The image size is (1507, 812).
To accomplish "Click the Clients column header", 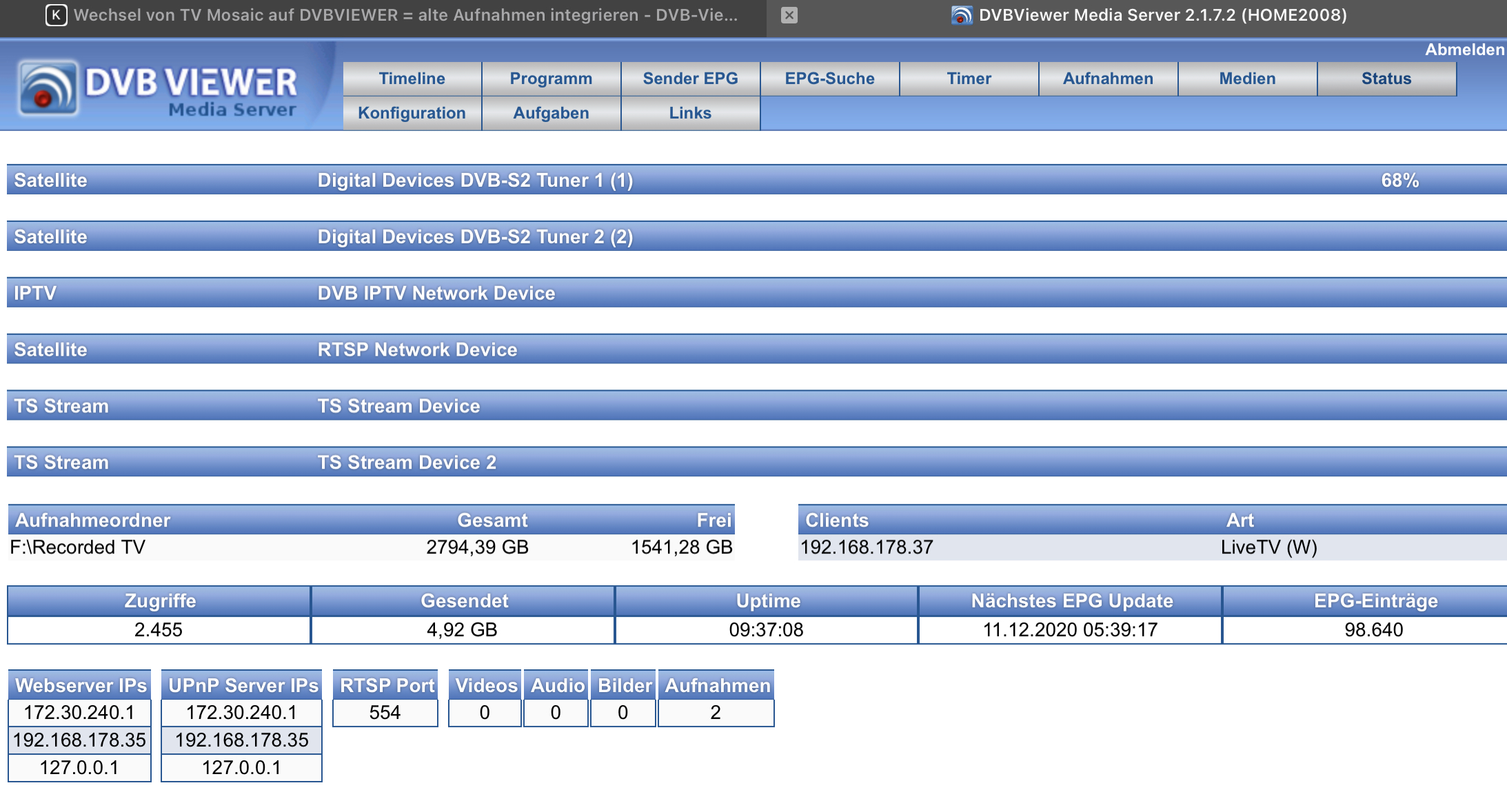I will (837, 520).
